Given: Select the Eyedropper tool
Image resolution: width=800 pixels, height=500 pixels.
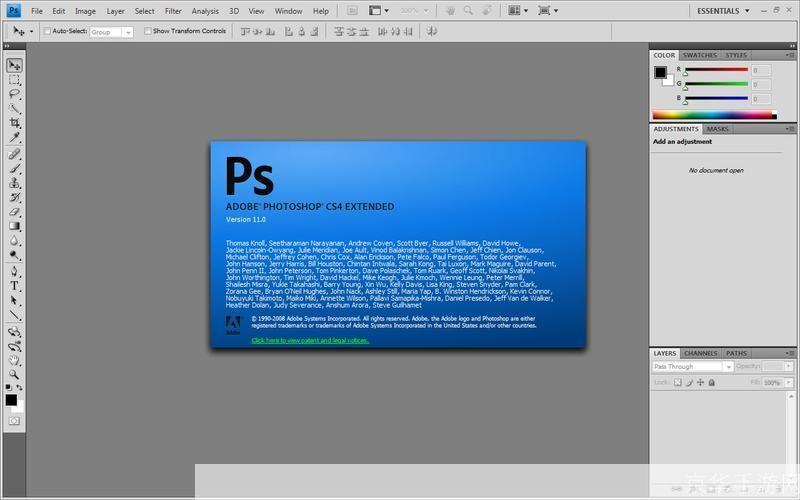Looking at the screenshot, I should coord(14,137).
